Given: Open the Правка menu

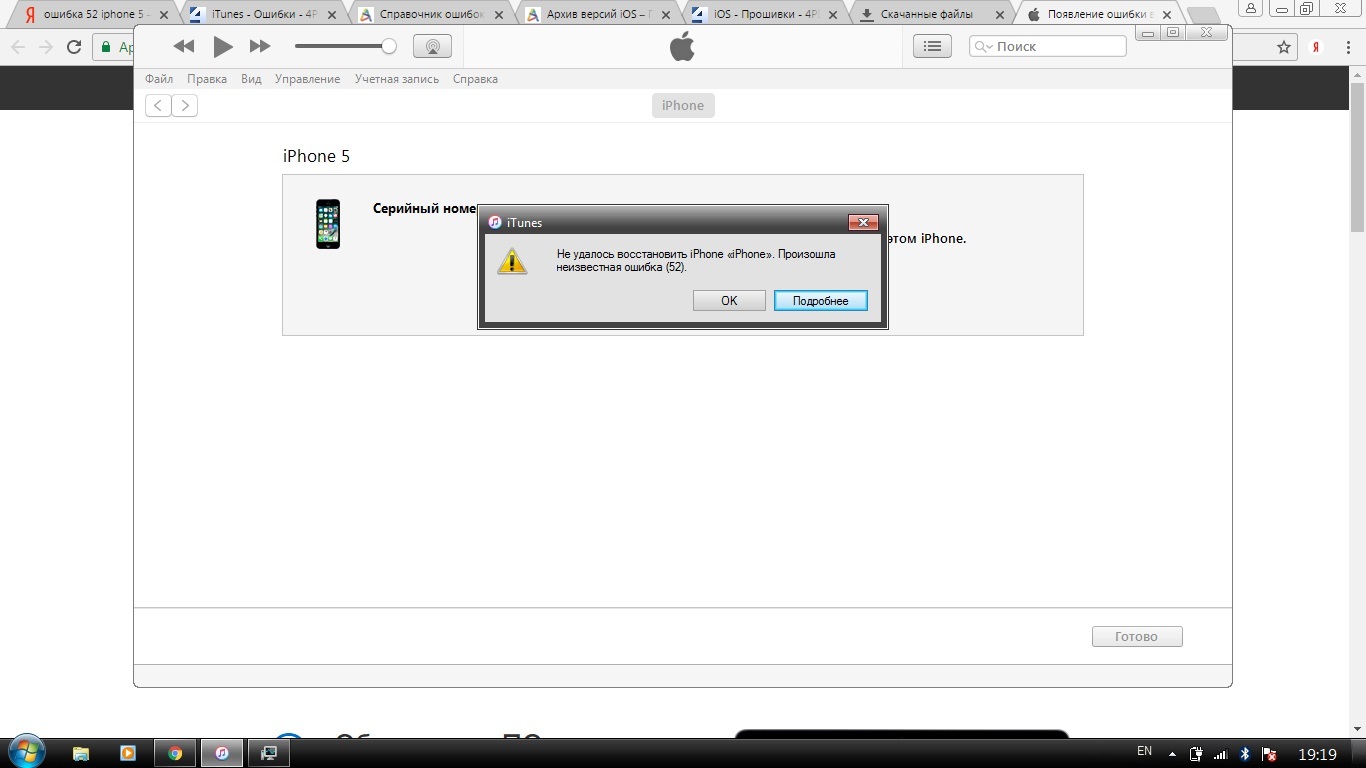Looking at the screenshot, I should [207, 79].
